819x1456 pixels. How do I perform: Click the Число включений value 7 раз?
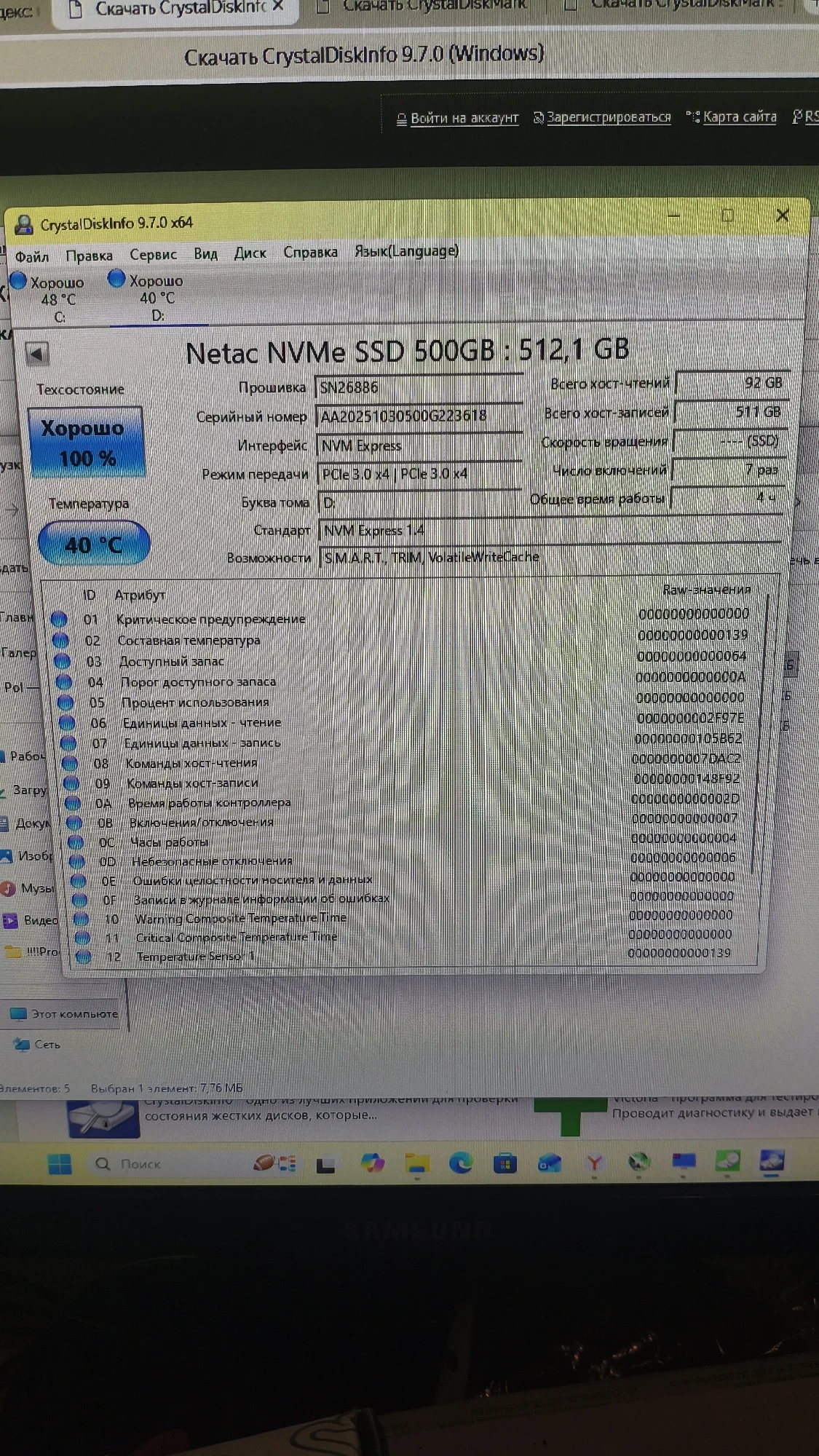pos(727,470)
